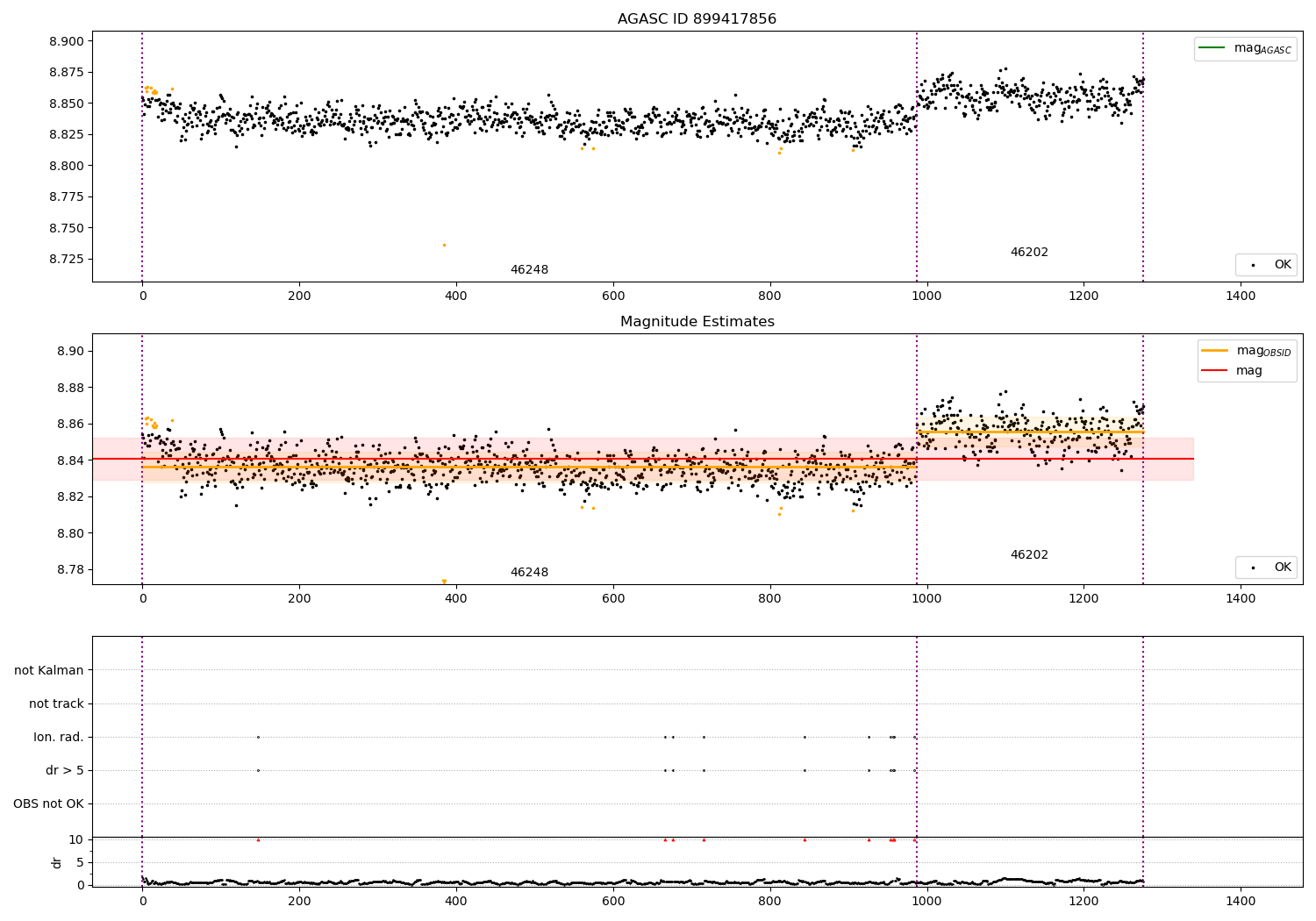The image size is (1316, 921).
Task: Click the 'Ion. rad.' row label
Action: [59, 738]
